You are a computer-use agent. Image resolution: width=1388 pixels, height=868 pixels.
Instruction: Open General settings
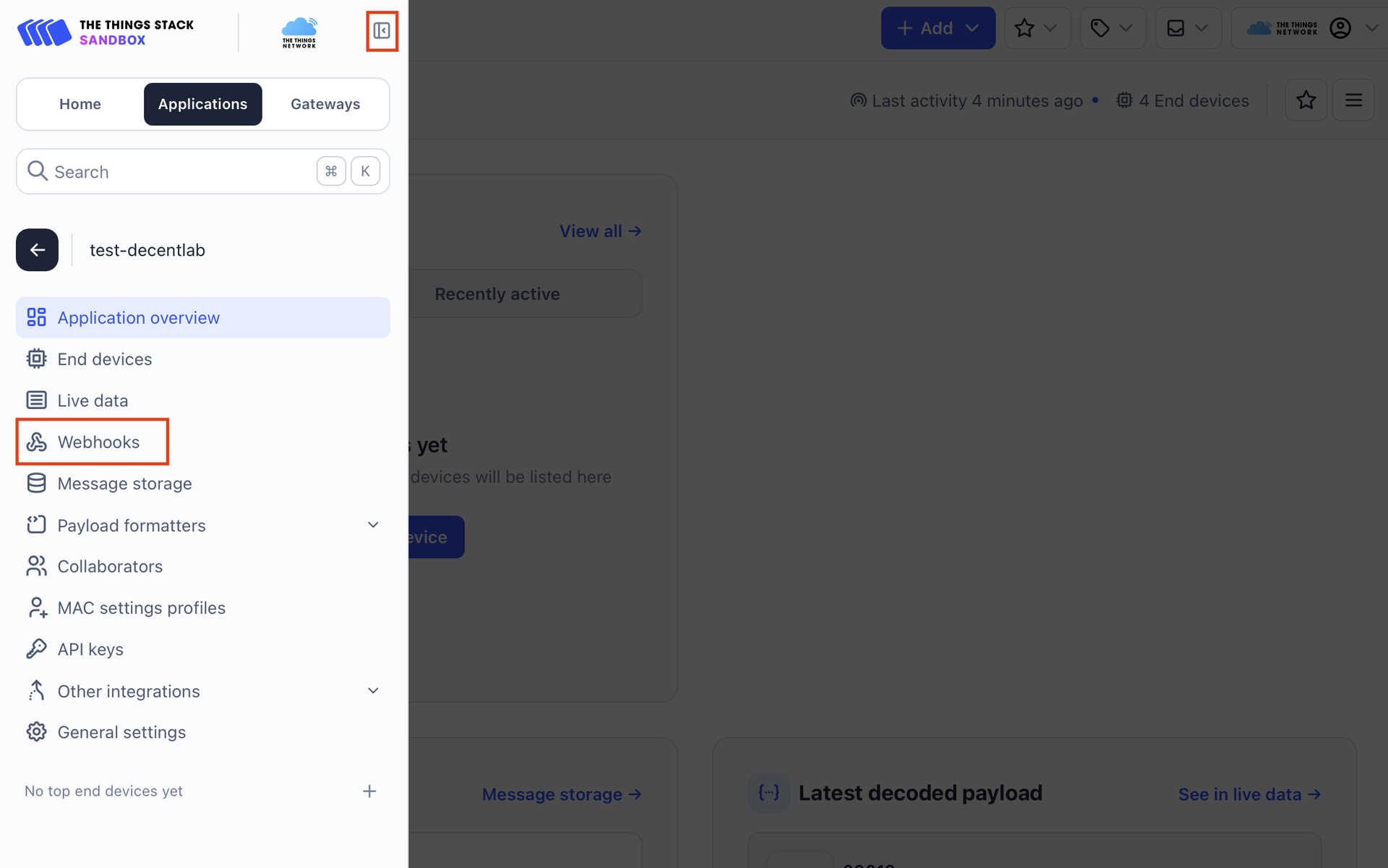(203, 732)
